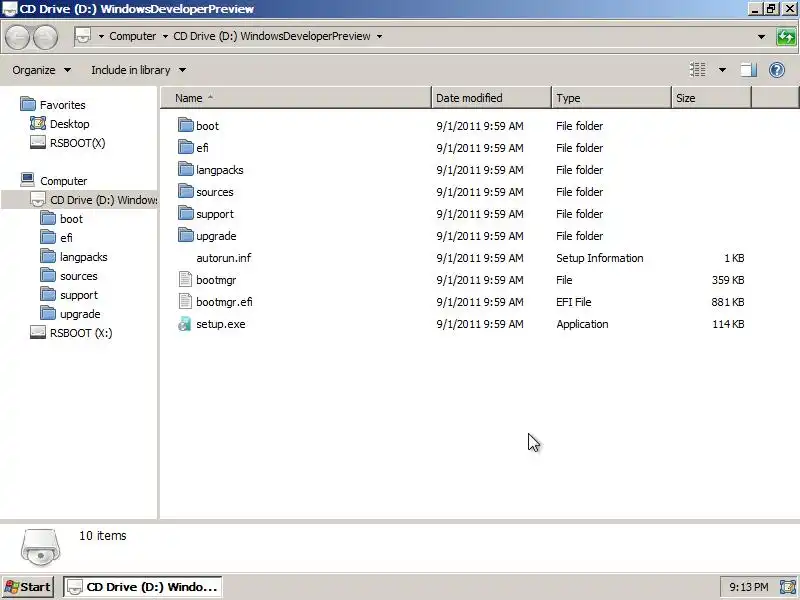Select RSBOOT (X:) drive in navigation tree

[x=81, y=333]
